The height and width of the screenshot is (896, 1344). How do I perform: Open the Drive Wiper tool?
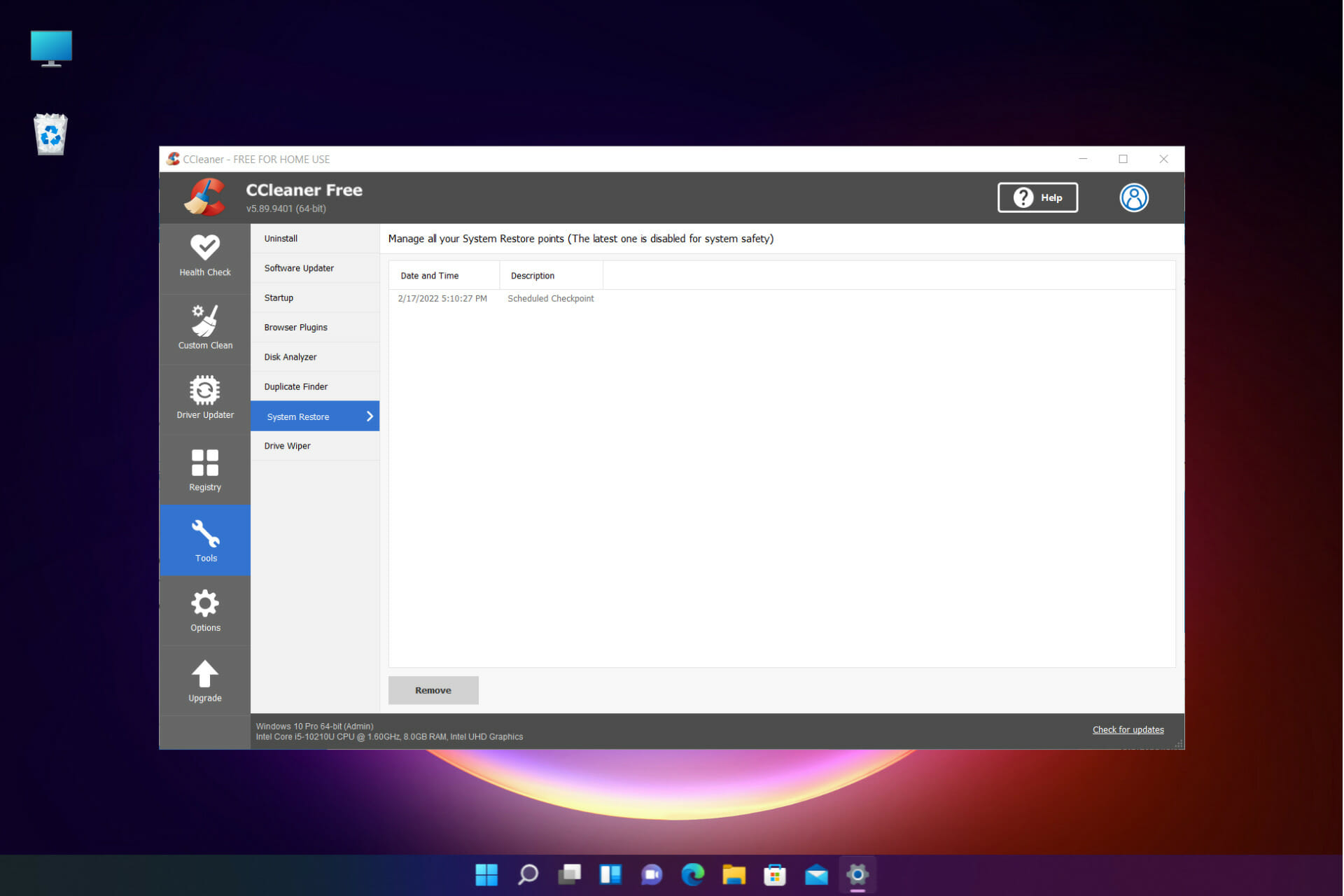coord(287,446)
